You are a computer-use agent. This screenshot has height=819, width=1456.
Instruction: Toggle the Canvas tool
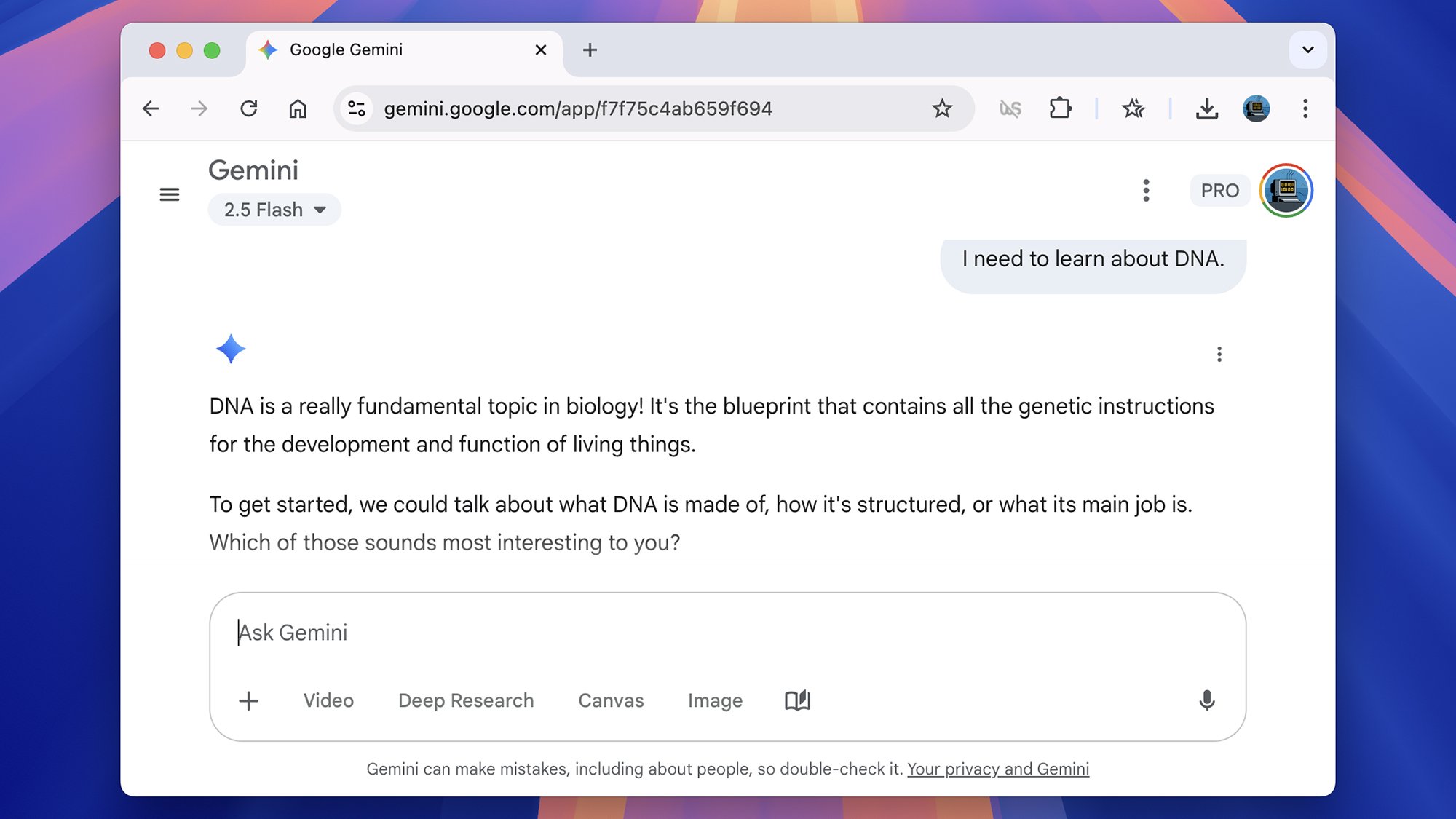point(611,700)
